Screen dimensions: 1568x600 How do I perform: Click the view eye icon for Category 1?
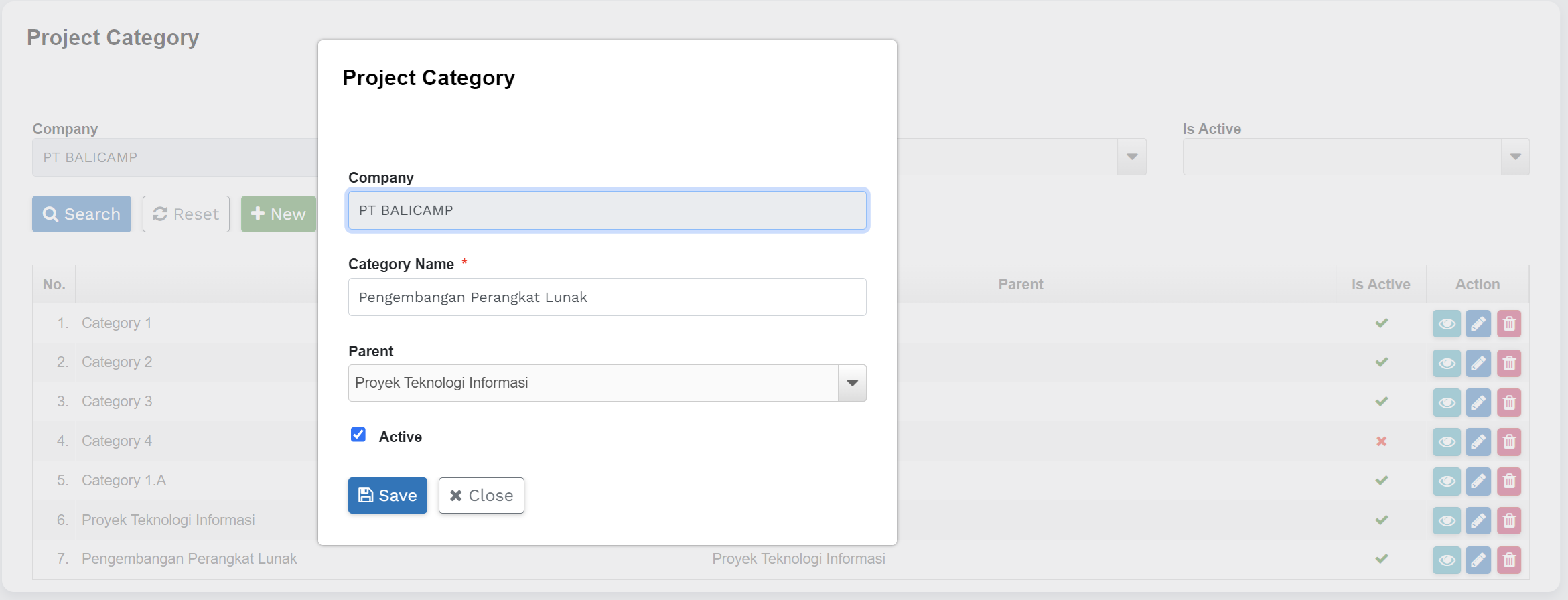1446,324
